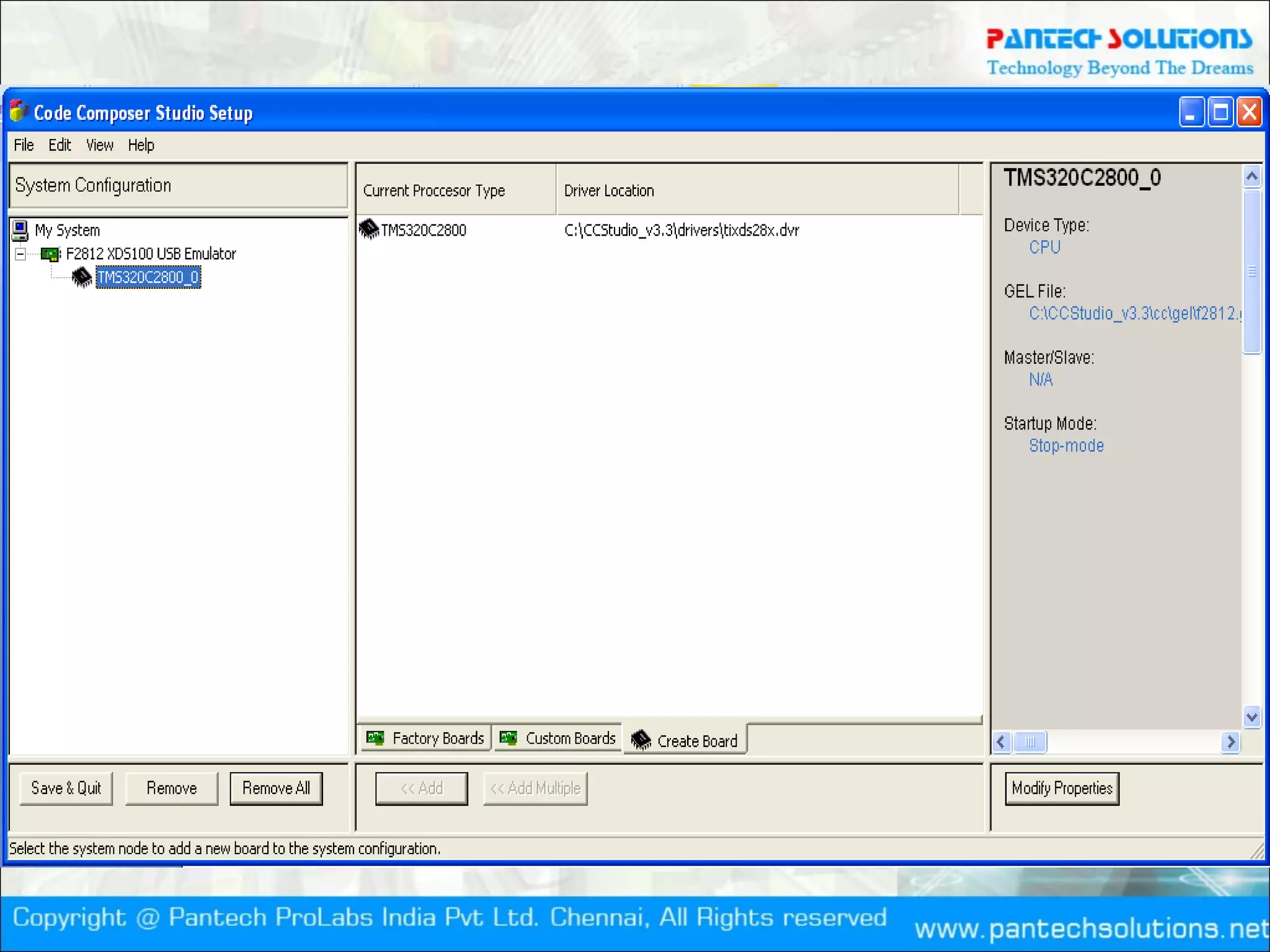
Task: Select the TMS320C2800_0 tree item
Action: coord(148,277)
